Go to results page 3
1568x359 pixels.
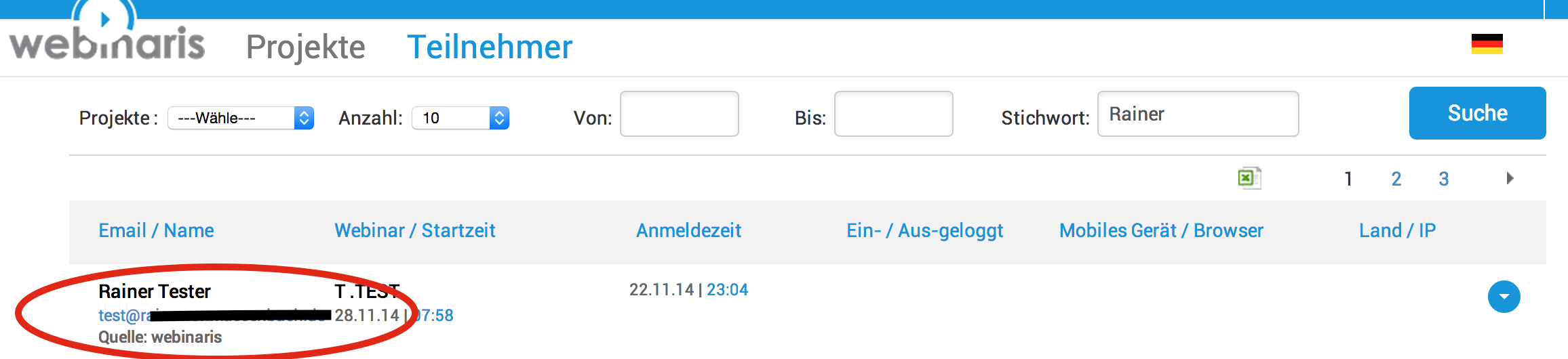[x=1443, y=179]
